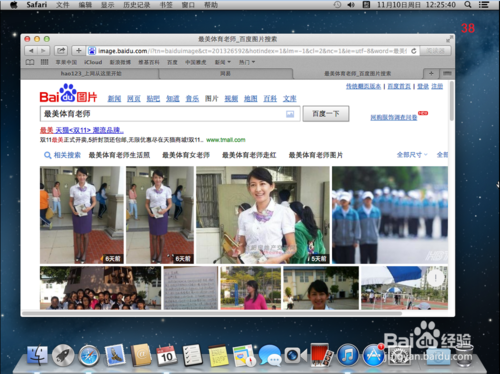
Task: Launch iTunes from the Dock
Action: point(348,355)
